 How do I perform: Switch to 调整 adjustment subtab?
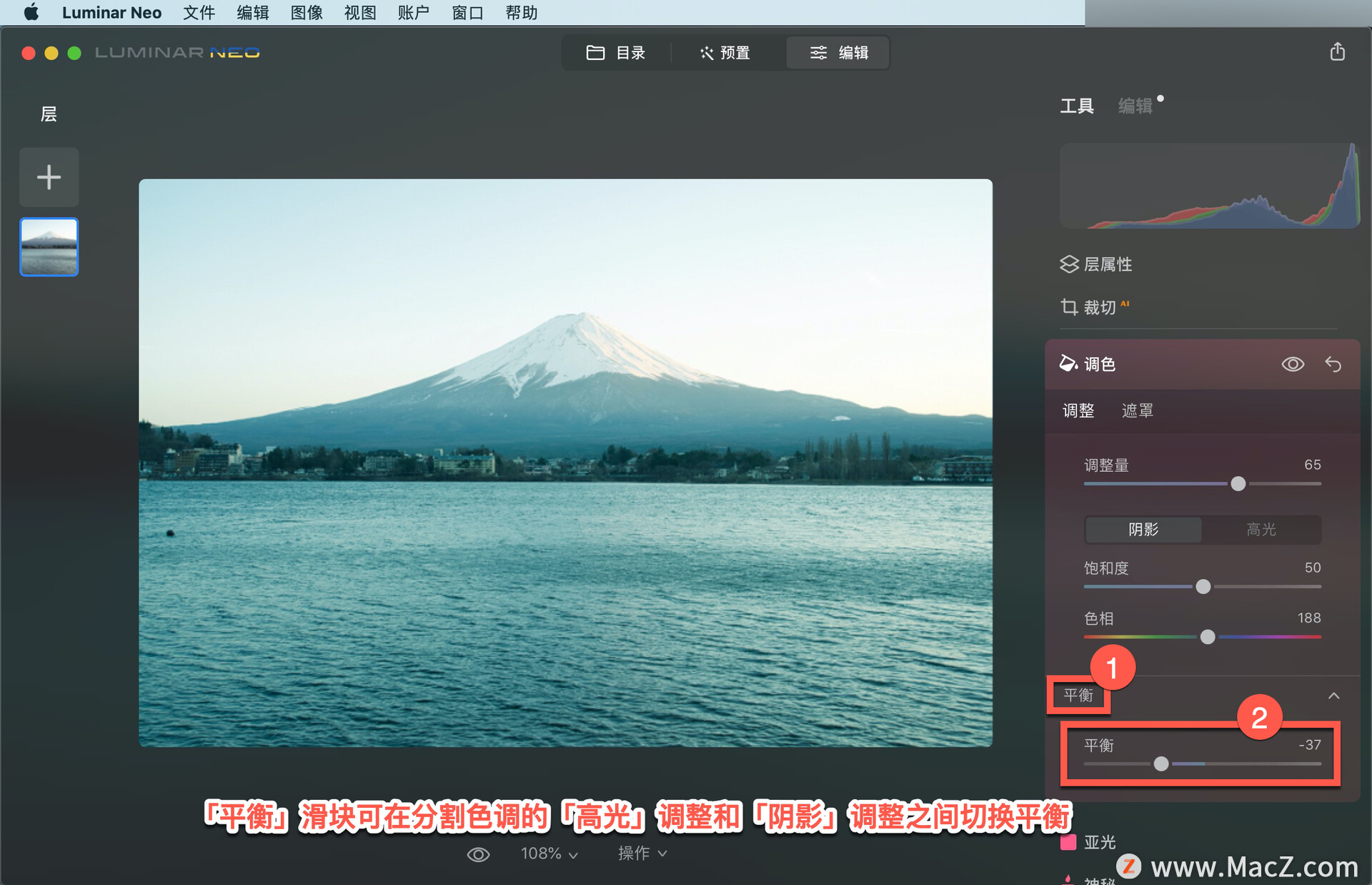coord(1078,410)
